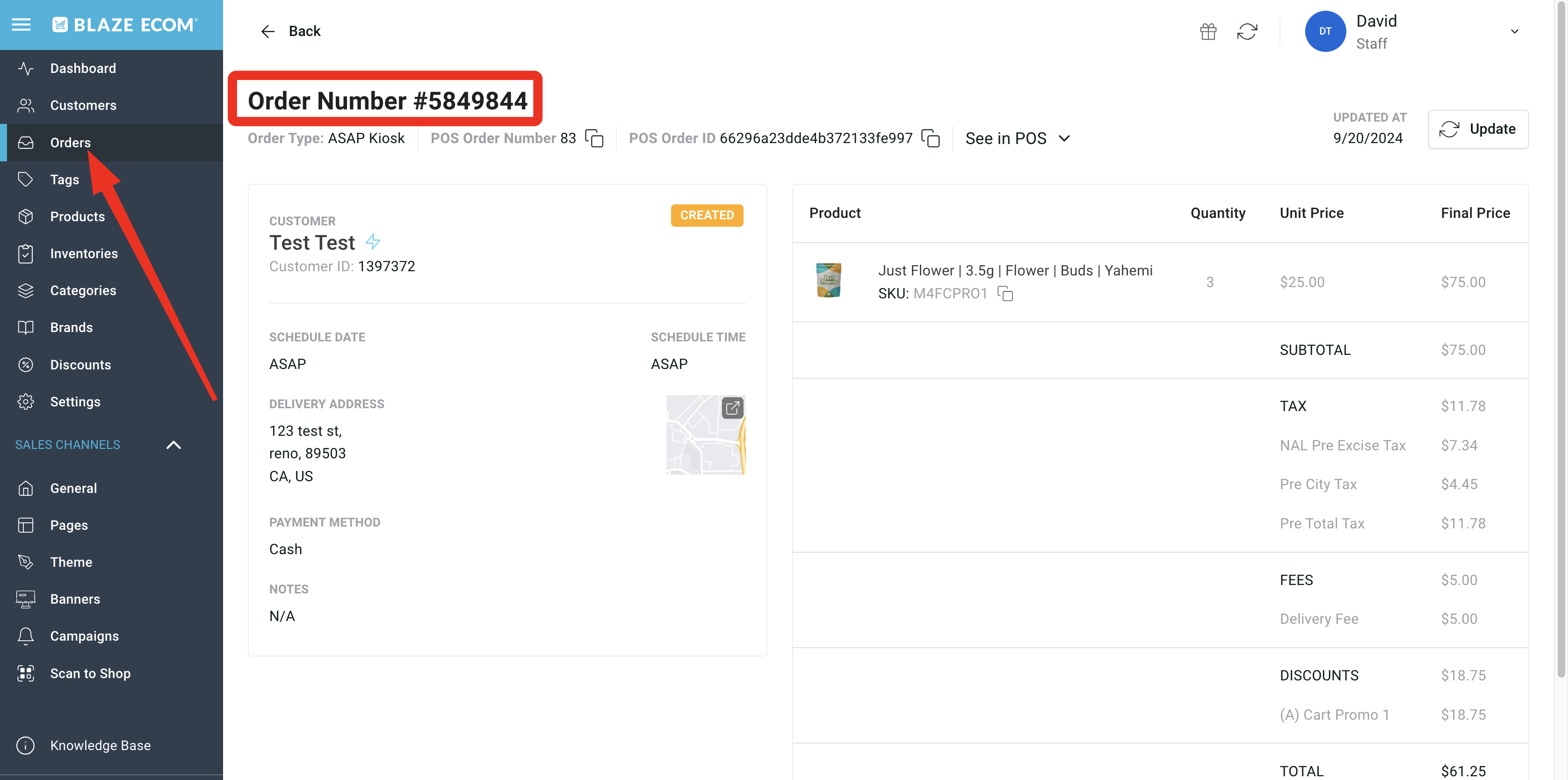Open delivery address map in new window

(732, 408)
